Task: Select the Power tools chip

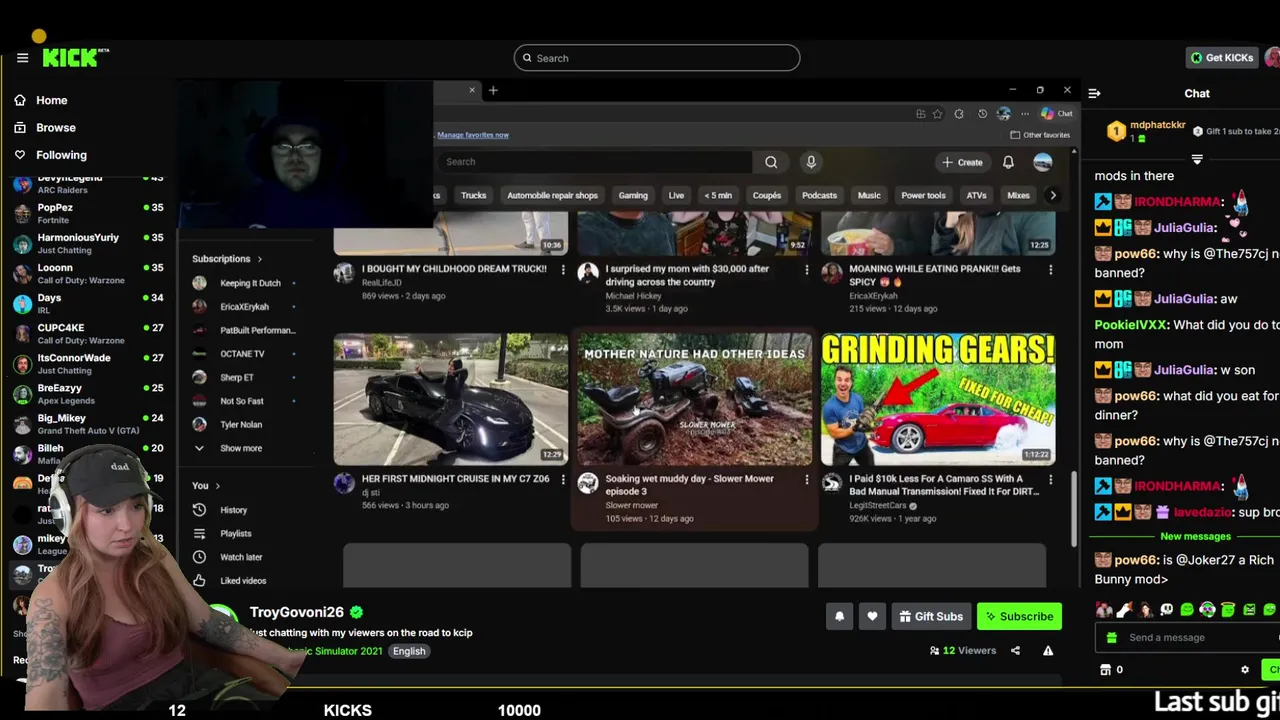Action: pos(923,195)
